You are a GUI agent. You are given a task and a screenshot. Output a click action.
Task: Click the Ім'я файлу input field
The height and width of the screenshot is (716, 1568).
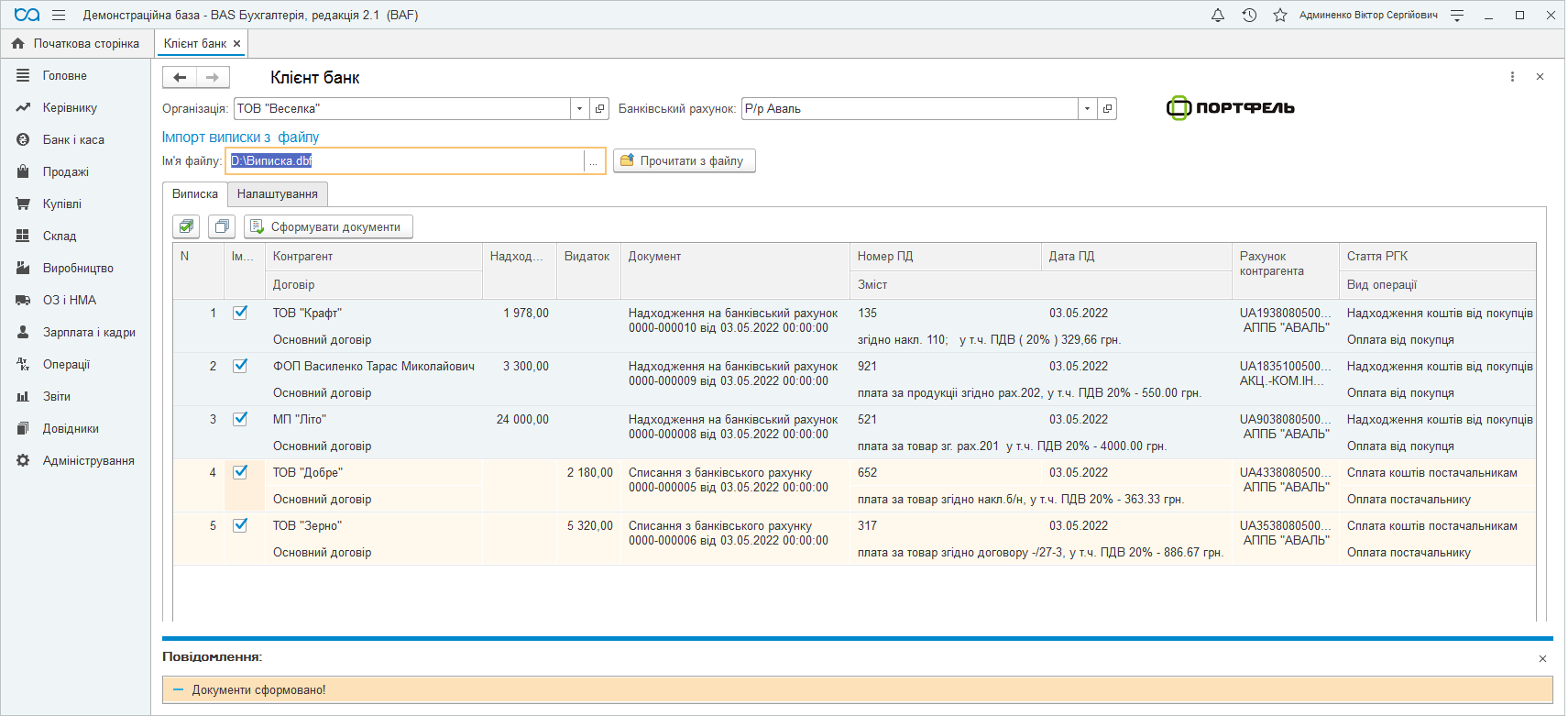pyautogui.click(x=403, y=161)
